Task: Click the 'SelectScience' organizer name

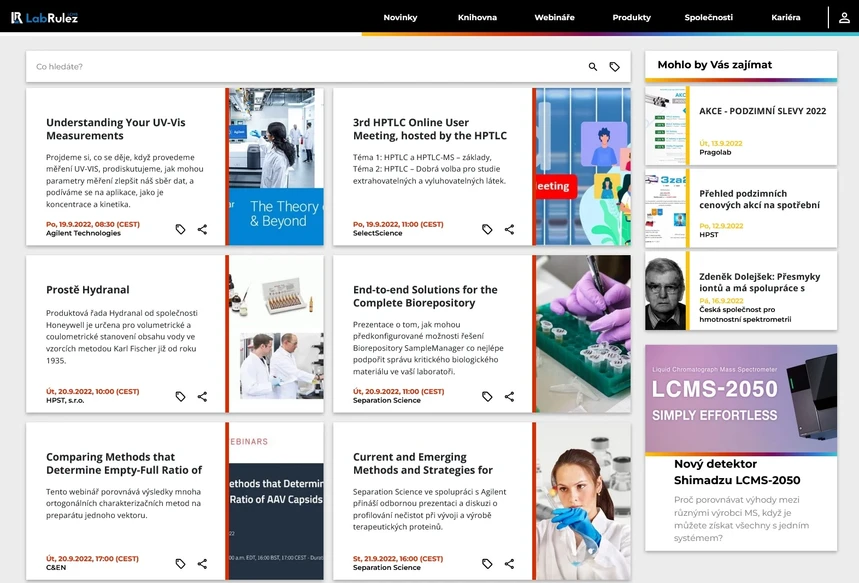Action: coord(377,233)
